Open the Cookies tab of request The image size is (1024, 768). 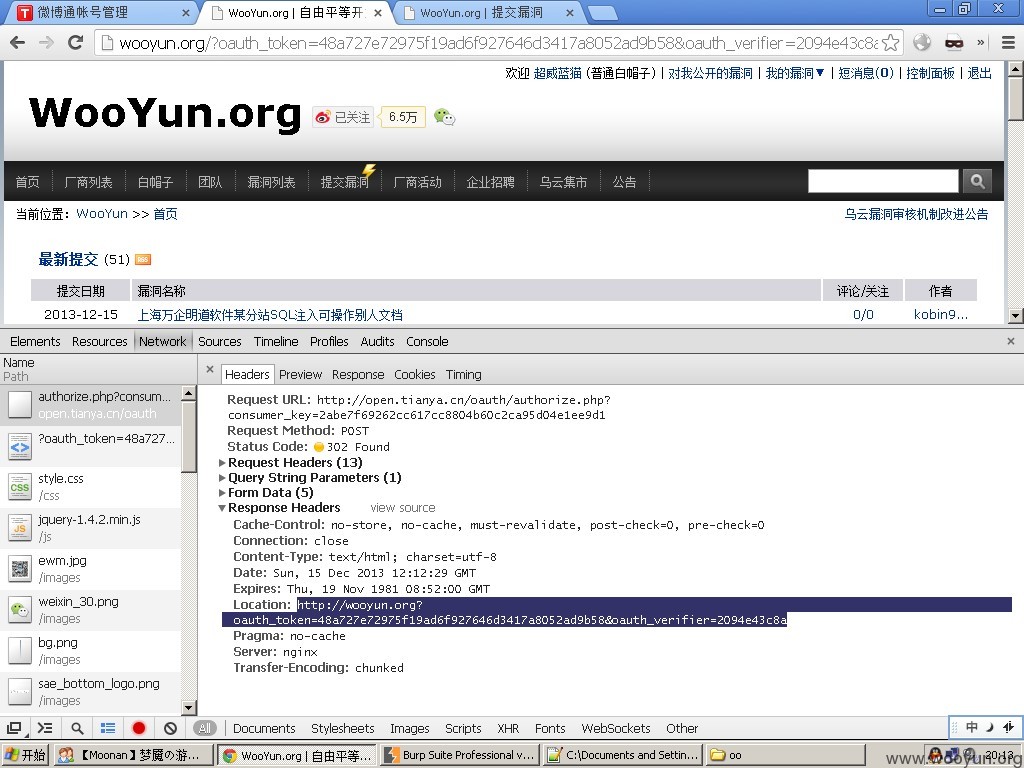[x=415, y=374]
